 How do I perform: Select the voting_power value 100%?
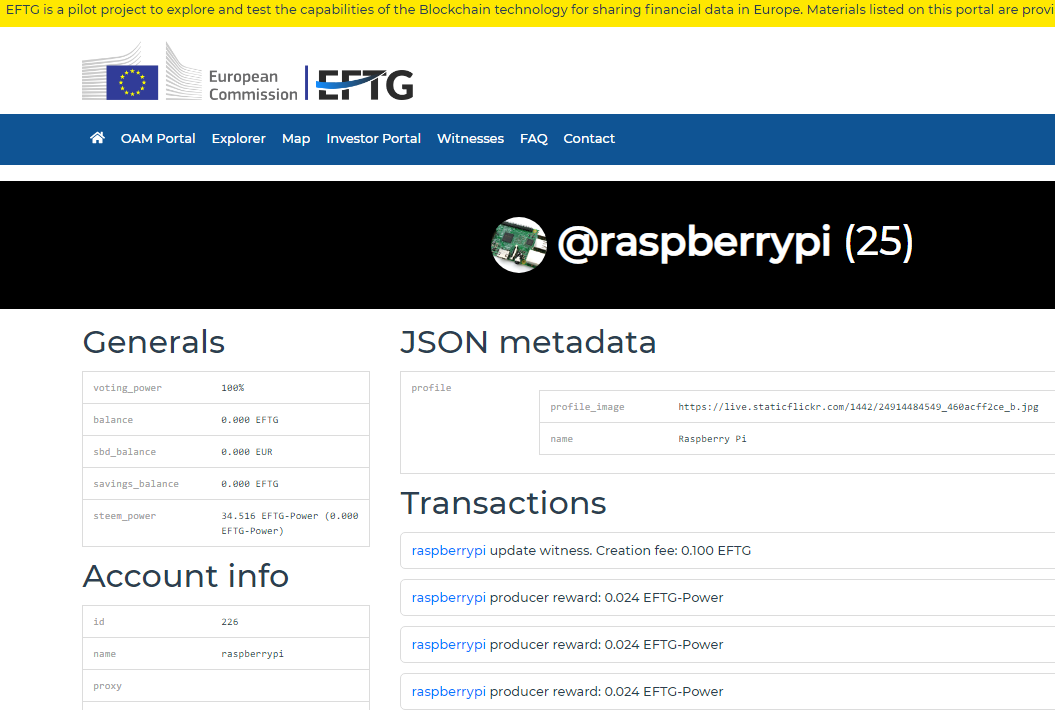pyautogui.click(x=233, y=388)
